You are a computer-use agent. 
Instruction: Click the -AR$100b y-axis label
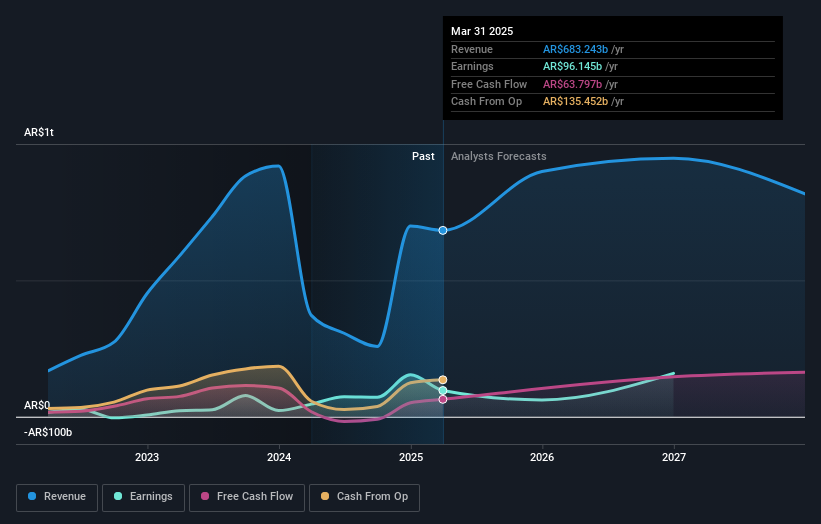click(x=48, y=432)
